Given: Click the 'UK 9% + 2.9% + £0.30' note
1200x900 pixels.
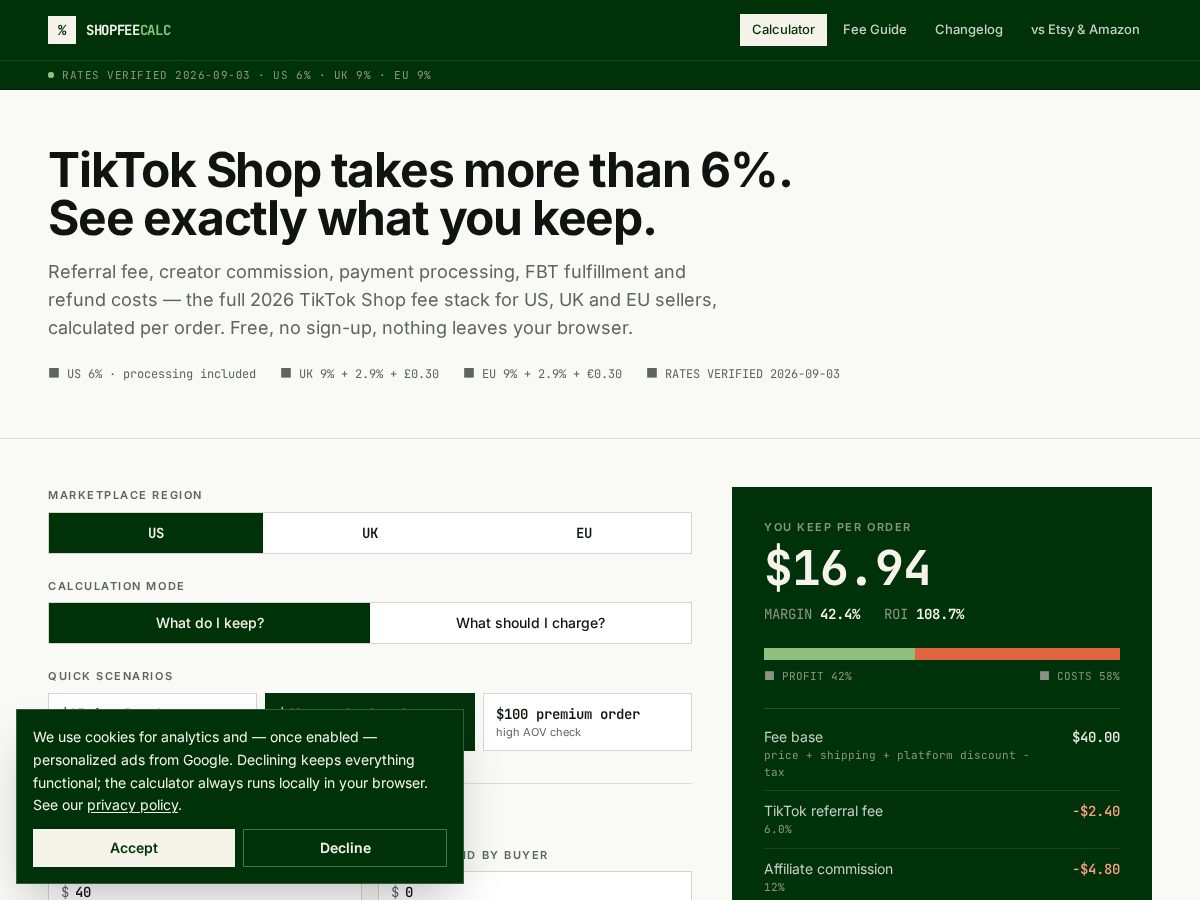Looking at the screenshot, I should tap(360, 374).
